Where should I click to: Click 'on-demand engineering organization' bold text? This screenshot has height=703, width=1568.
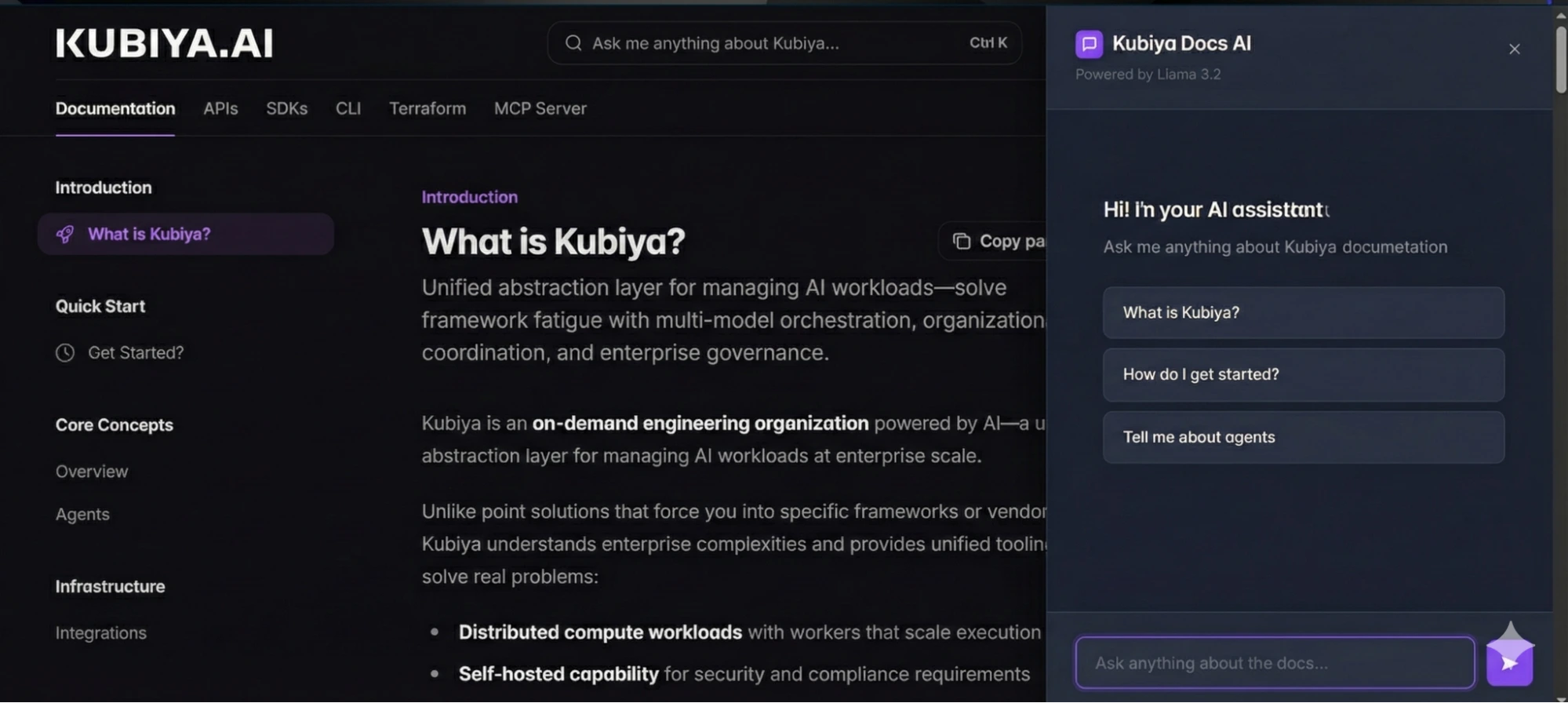700,423
